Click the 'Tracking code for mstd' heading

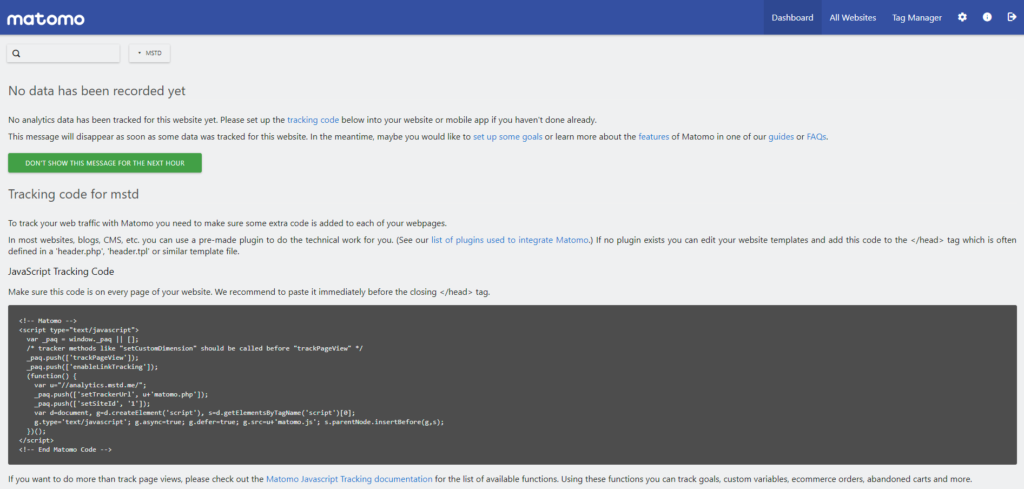click(x=73, y=195)
